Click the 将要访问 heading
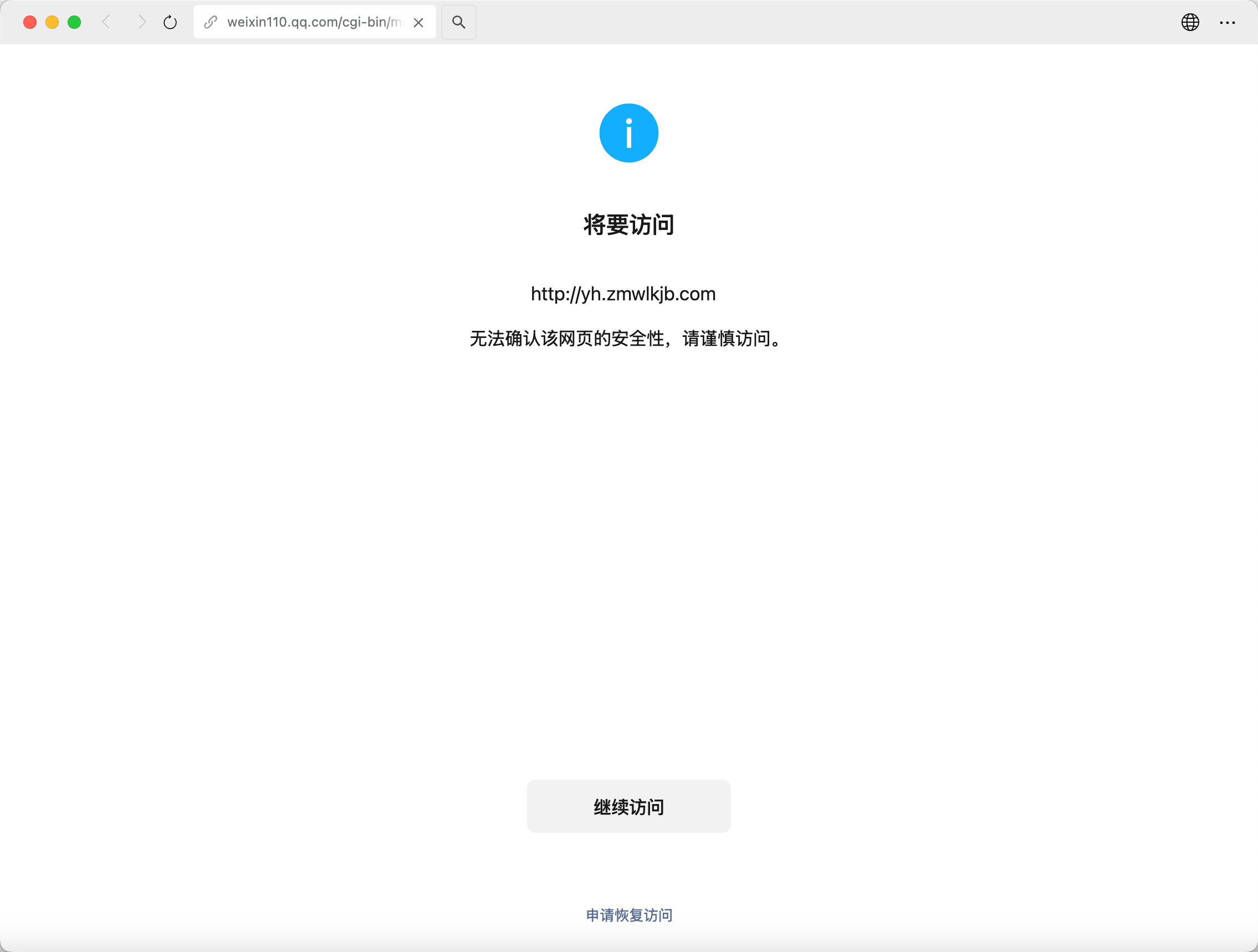 pos(628,224)
